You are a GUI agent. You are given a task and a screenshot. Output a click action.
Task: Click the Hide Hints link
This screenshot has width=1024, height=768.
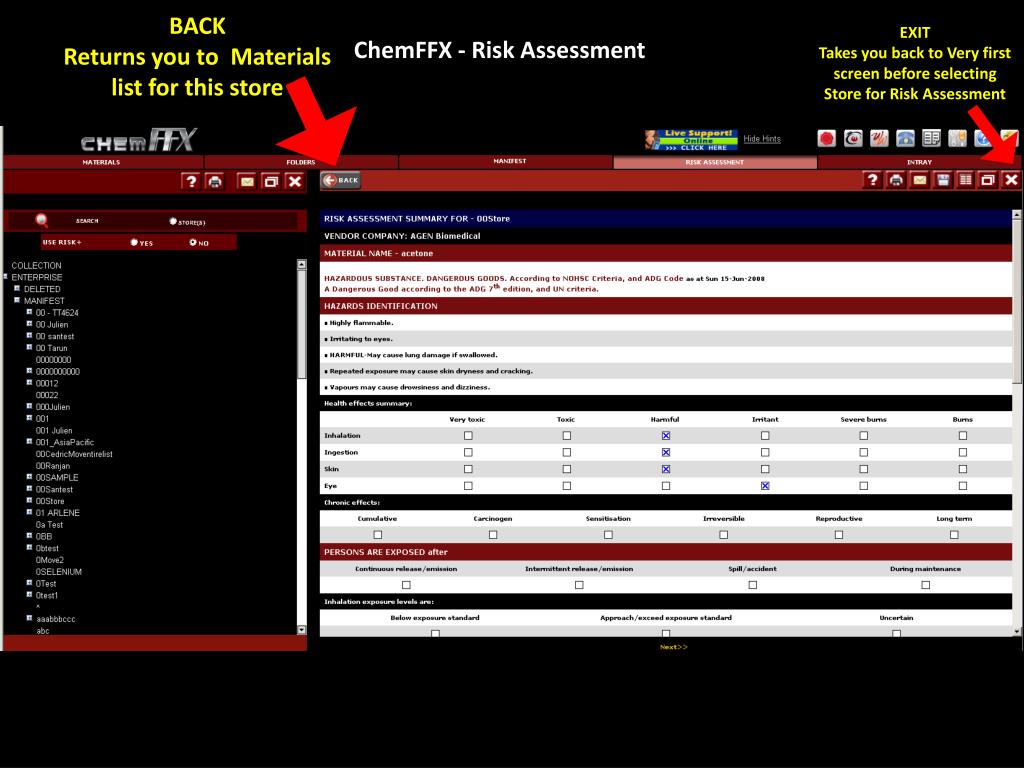pyautogui.click(x=761, y=138)
